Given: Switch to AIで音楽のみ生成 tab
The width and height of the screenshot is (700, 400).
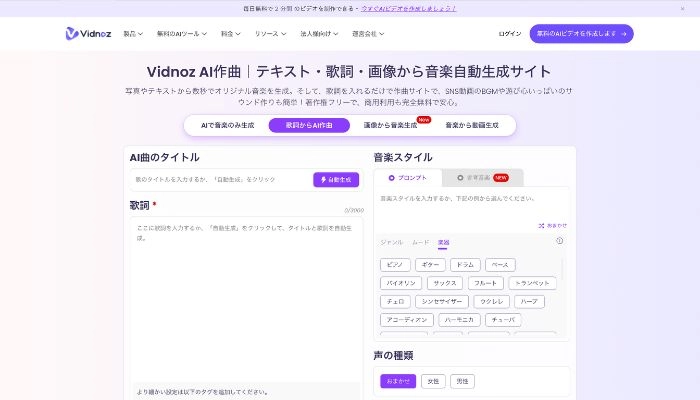Looking at the screenshot, I should 227,125.
